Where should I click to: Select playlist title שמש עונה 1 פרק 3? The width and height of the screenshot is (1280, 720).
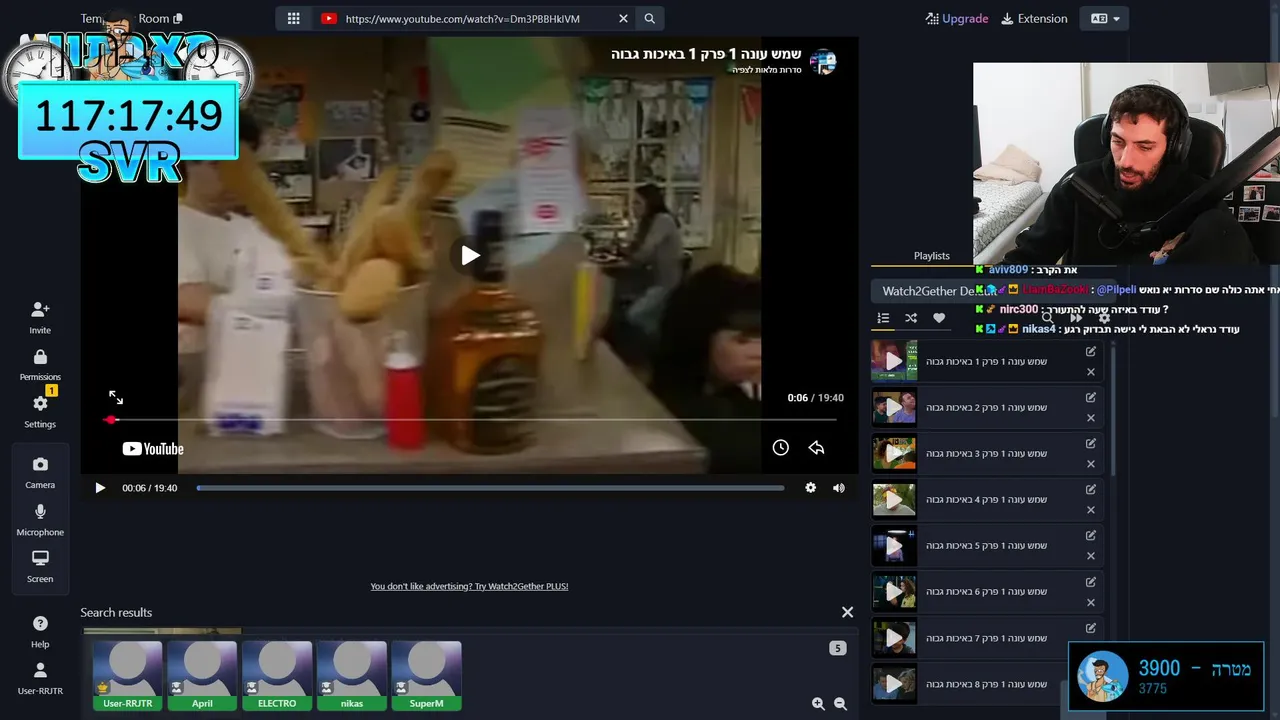(x=986, y=453)
